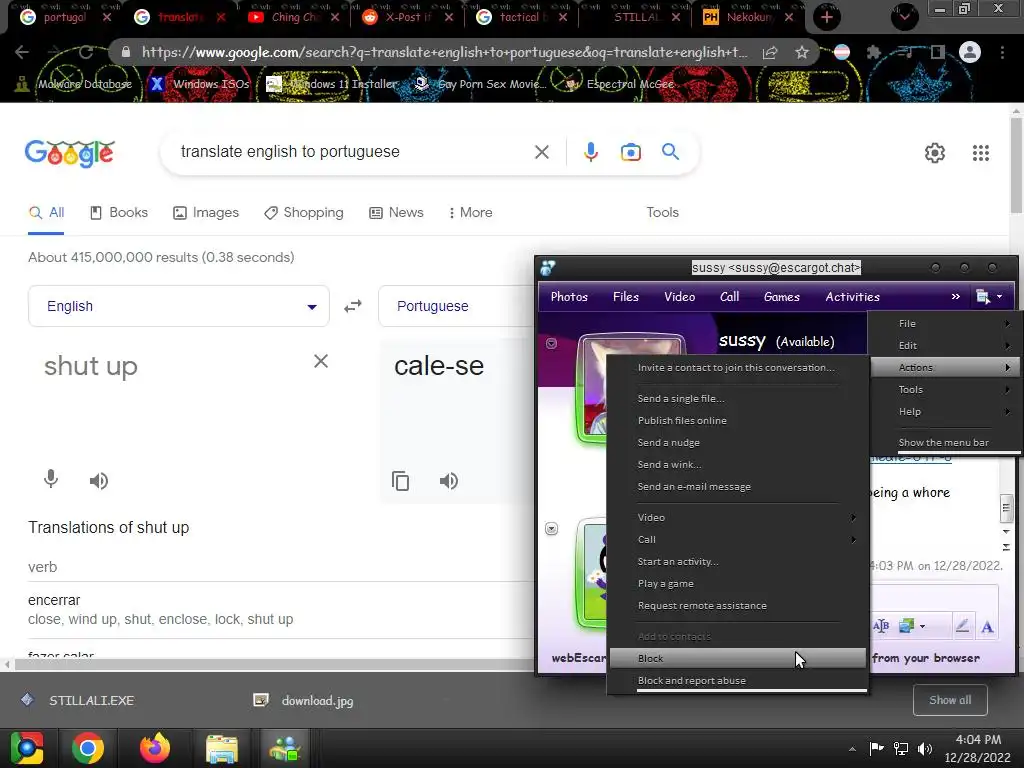Change font with A icon in messenger
The height and width of the screenshot is (768, 1024).
pos(987,627)
